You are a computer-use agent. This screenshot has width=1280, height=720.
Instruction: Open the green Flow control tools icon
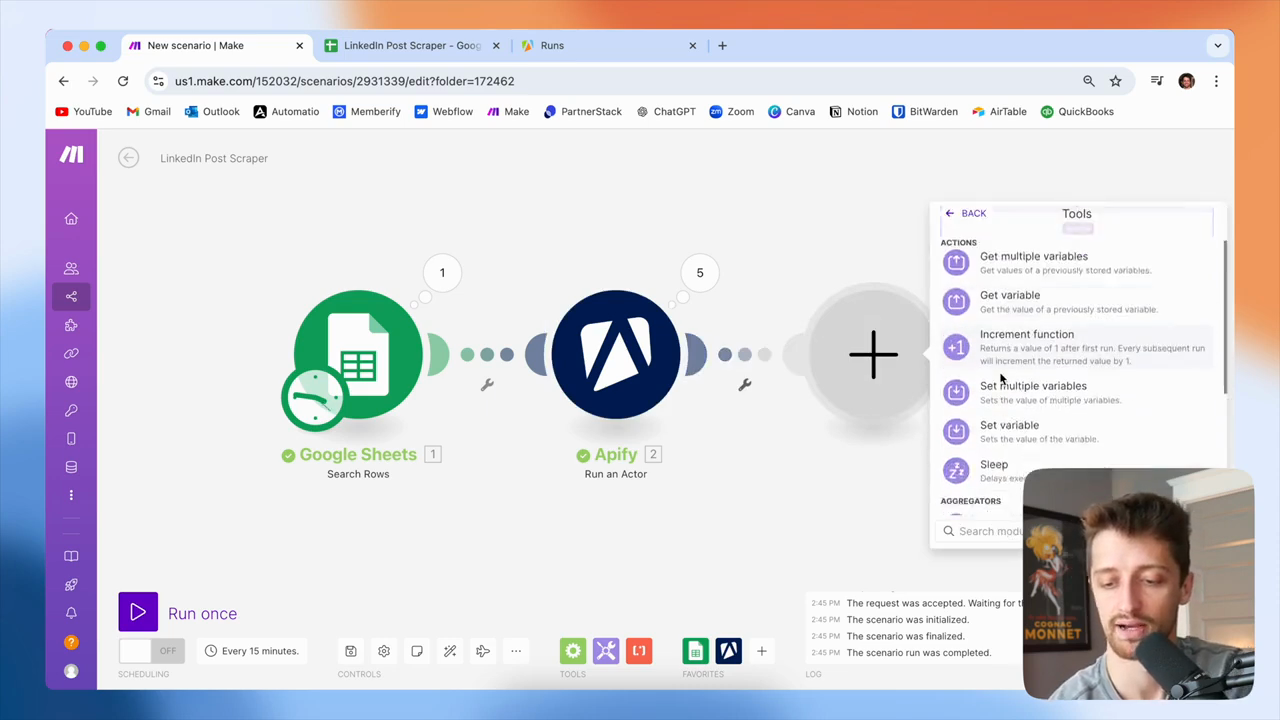coord(573,651)
